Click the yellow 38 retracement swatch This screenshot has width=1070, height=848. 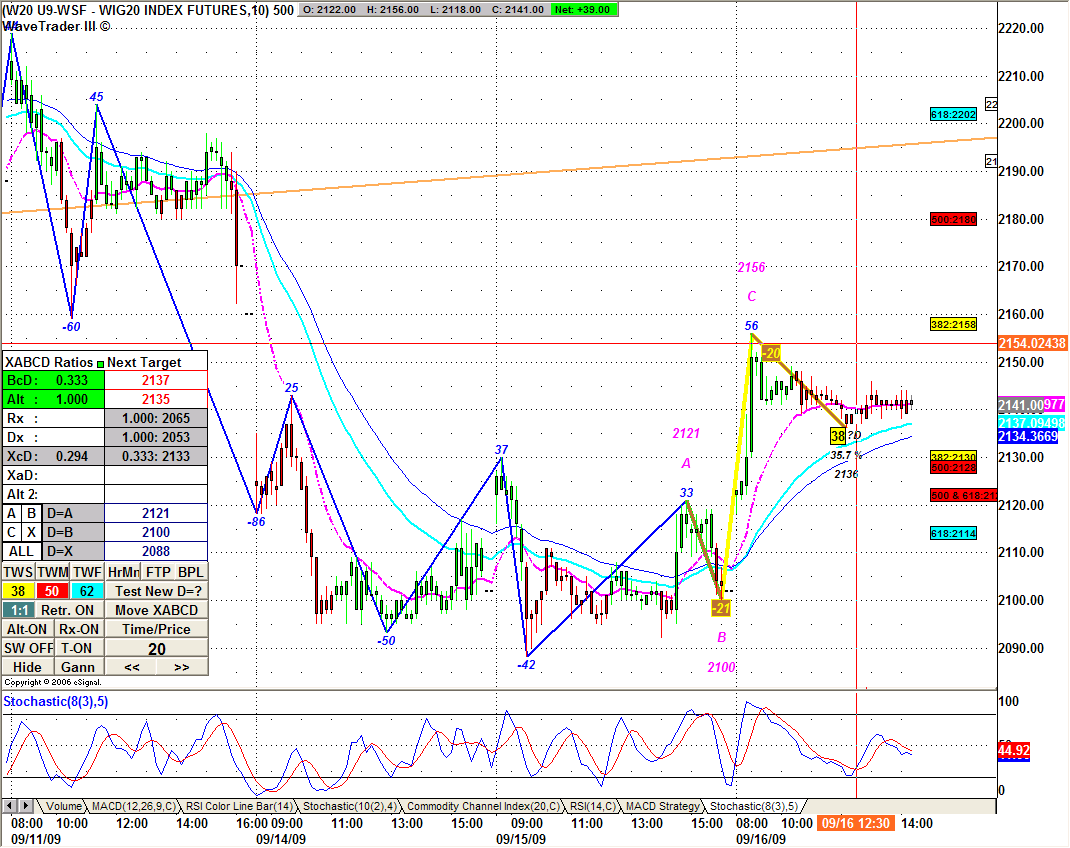tap(18, 591)
